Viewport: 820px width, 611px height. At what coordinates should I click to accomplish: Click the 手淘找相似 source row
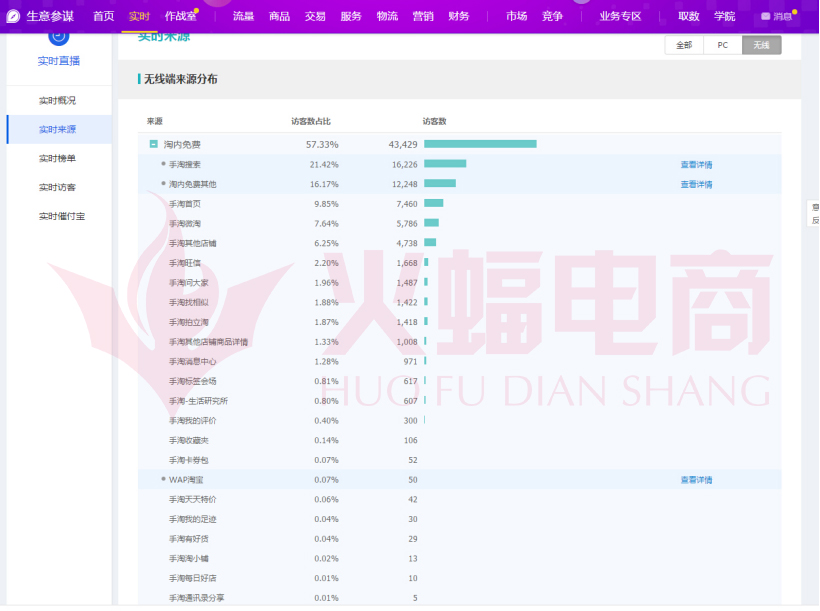coord(460,302)
